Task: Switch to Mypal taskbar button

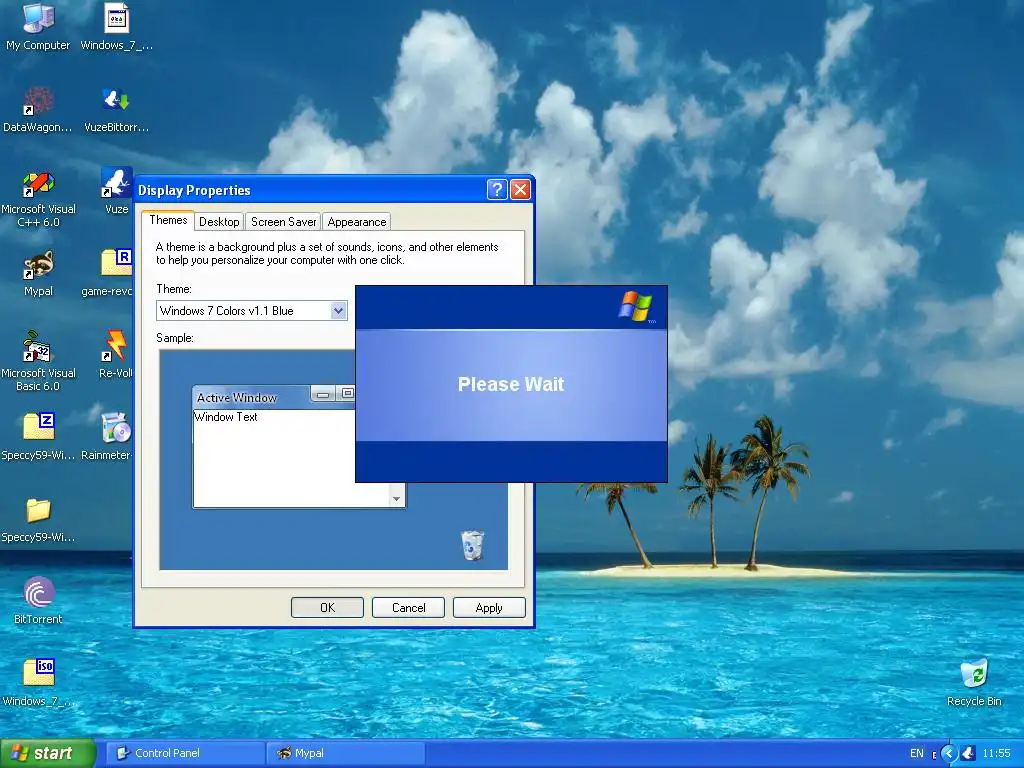Action: coord(346,753)
